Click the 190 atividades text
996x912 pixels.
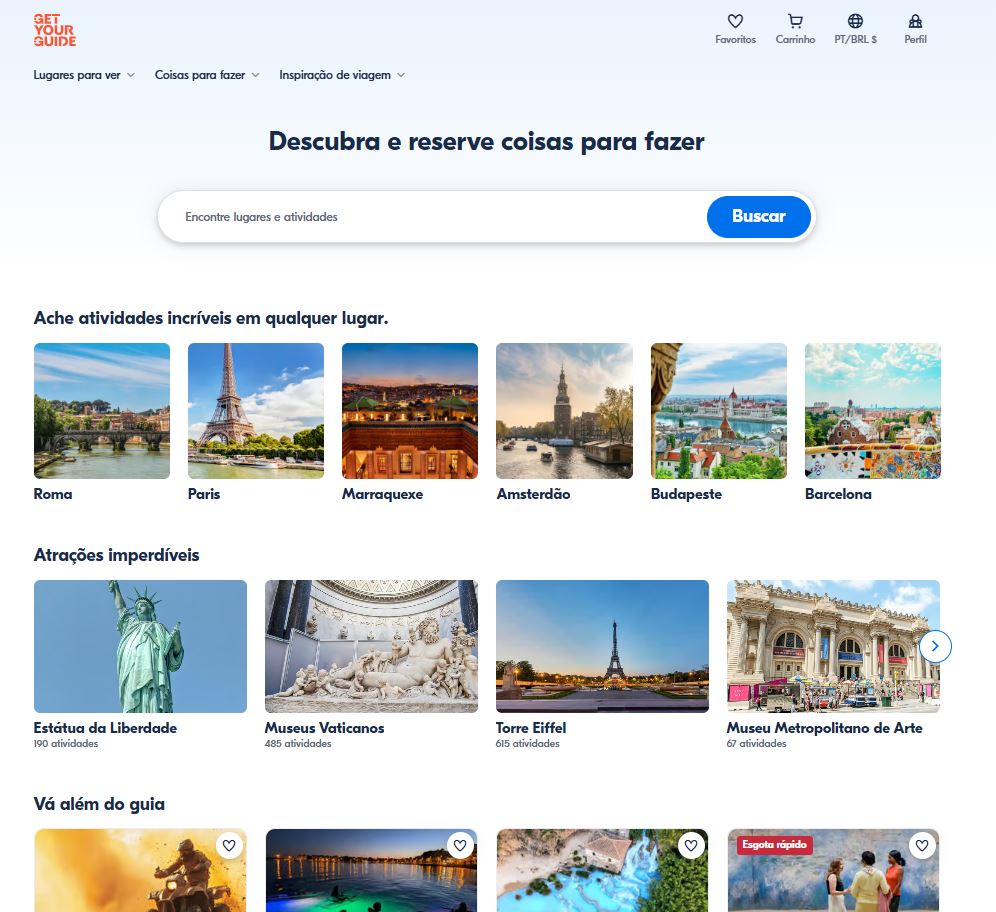[x=66, y=744]
